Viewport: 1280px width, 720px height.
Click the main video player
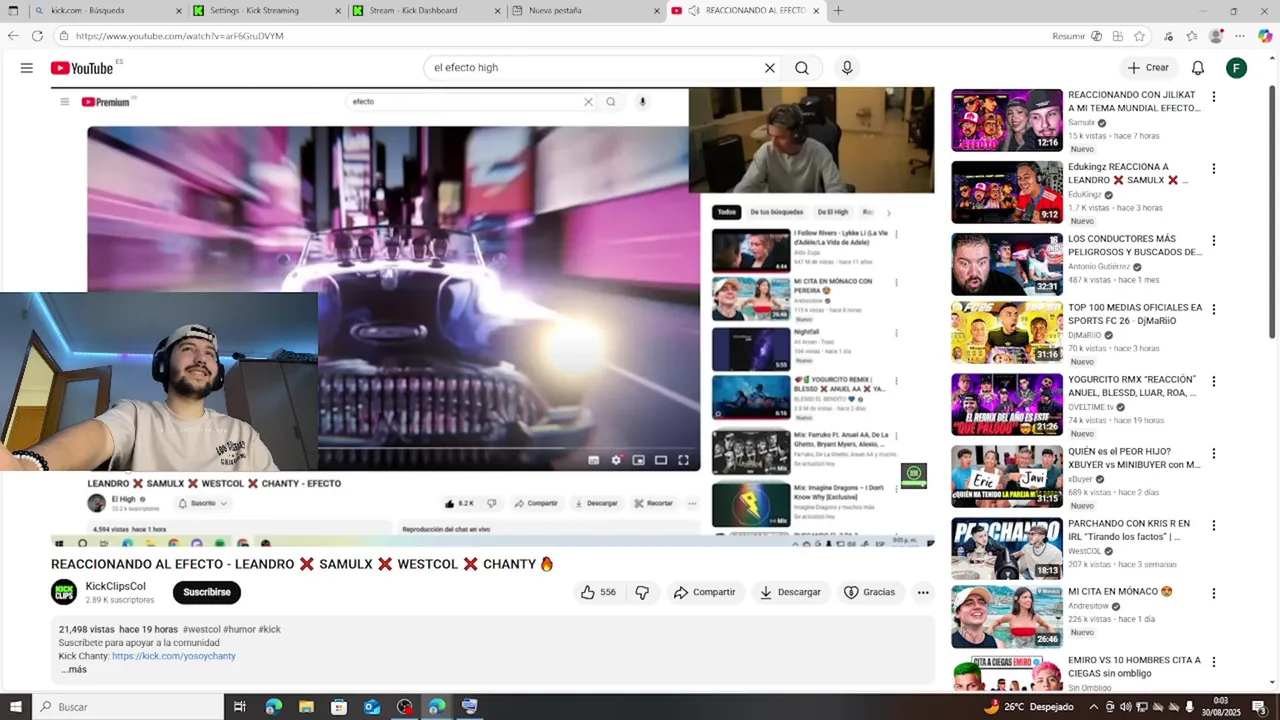pyautogui.click(x=493, y=318)
